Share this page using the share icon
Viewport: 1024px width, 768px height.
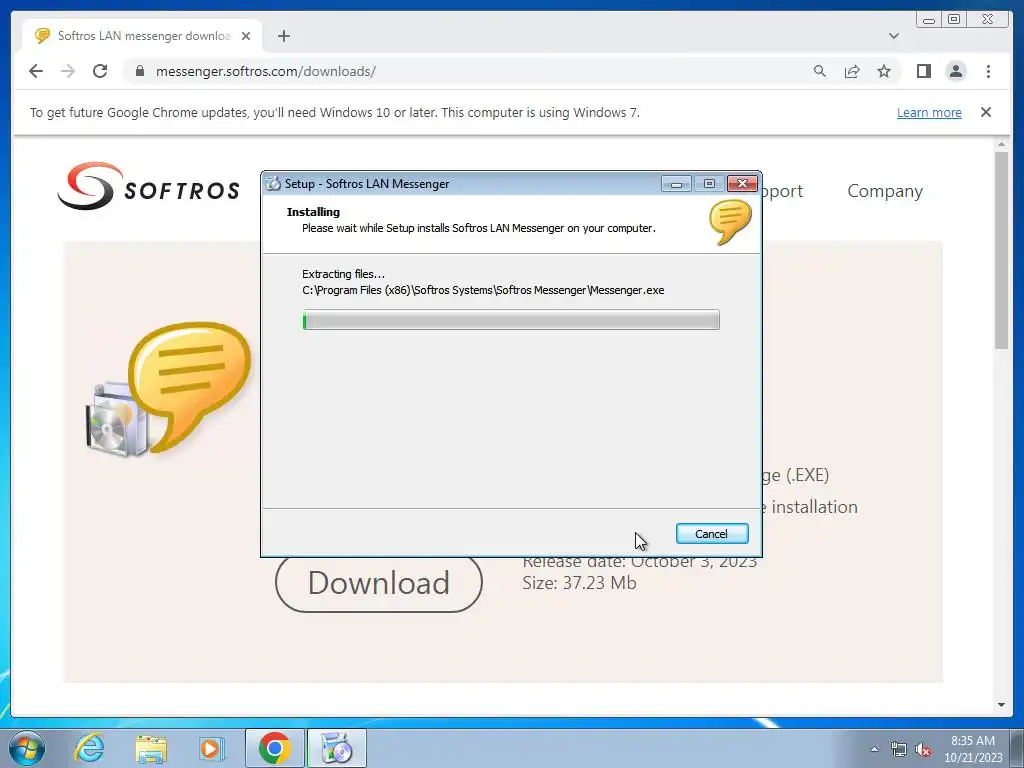[852, 71]
